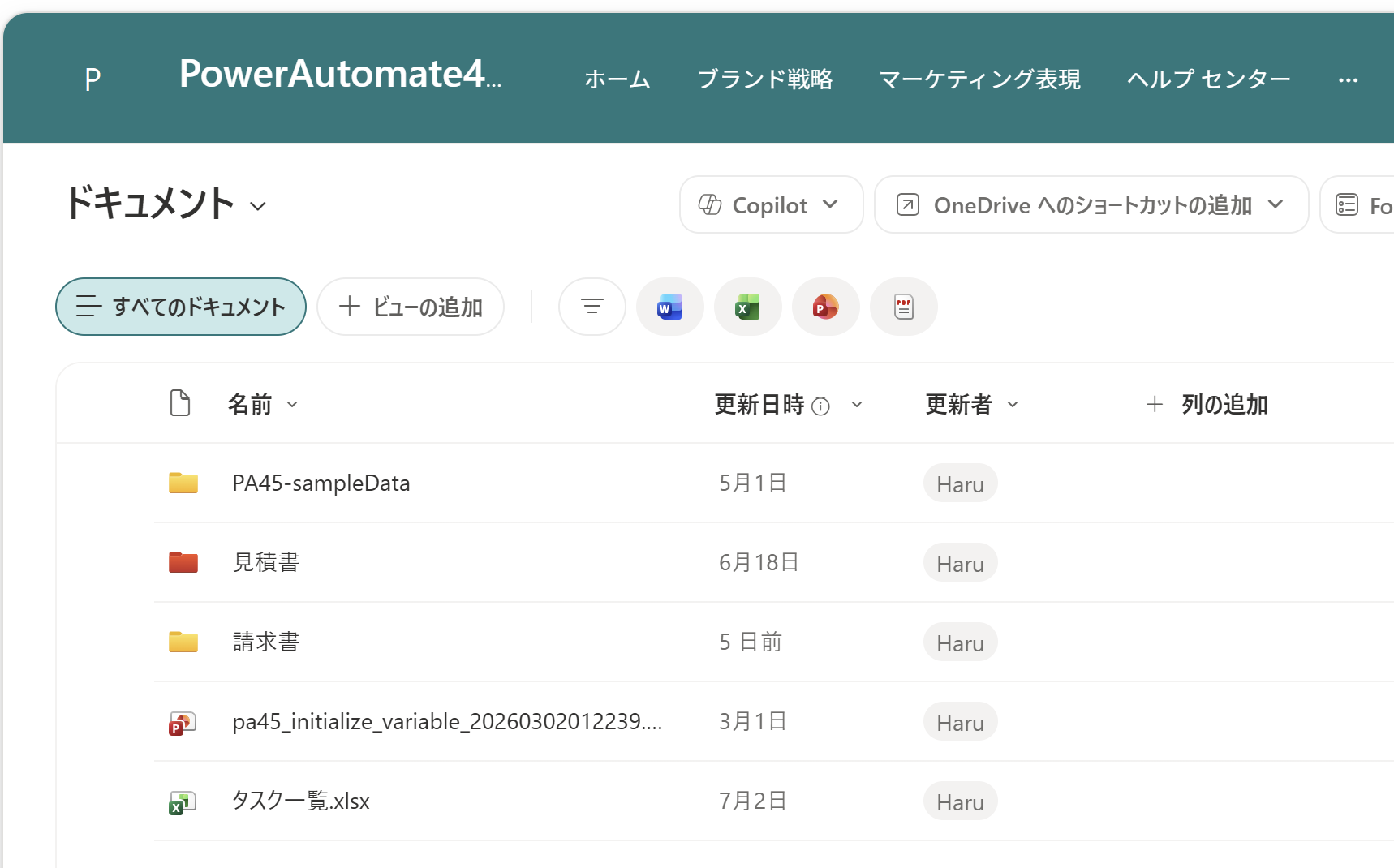Filter documents by PowerPoint file type
Image resolution: width=1394 pixels, height=868 pixels.
coord(825,307)
